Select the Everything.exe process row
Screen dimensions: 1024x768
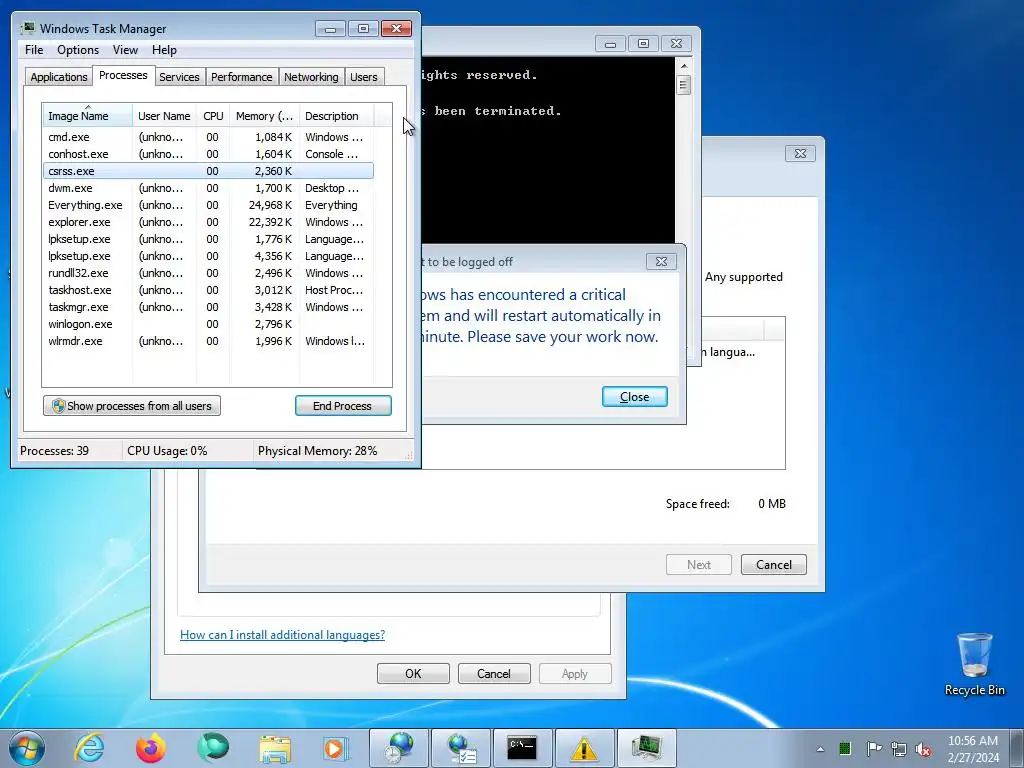click(208, 205)
